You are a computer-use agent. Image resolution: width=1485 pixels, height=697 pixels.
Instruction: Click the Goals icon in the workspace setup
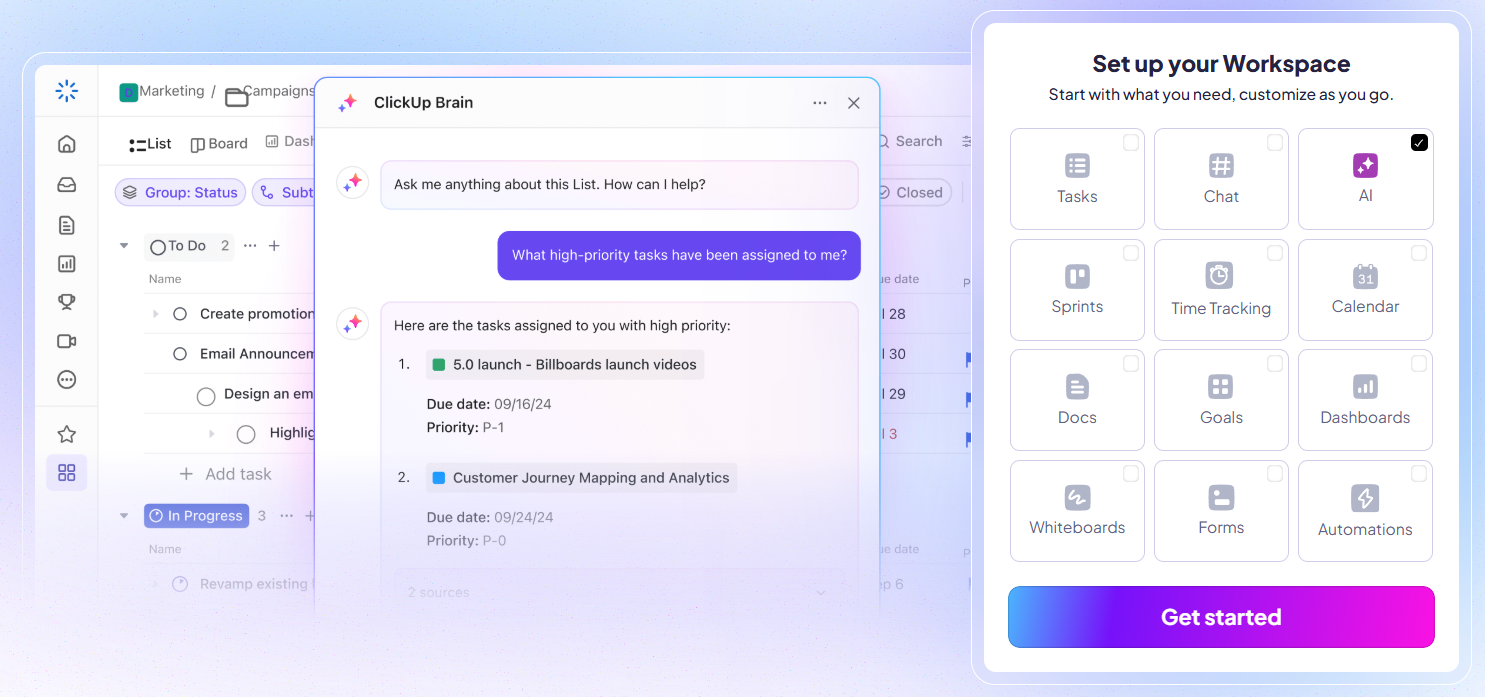click(x=1221, y=386)
